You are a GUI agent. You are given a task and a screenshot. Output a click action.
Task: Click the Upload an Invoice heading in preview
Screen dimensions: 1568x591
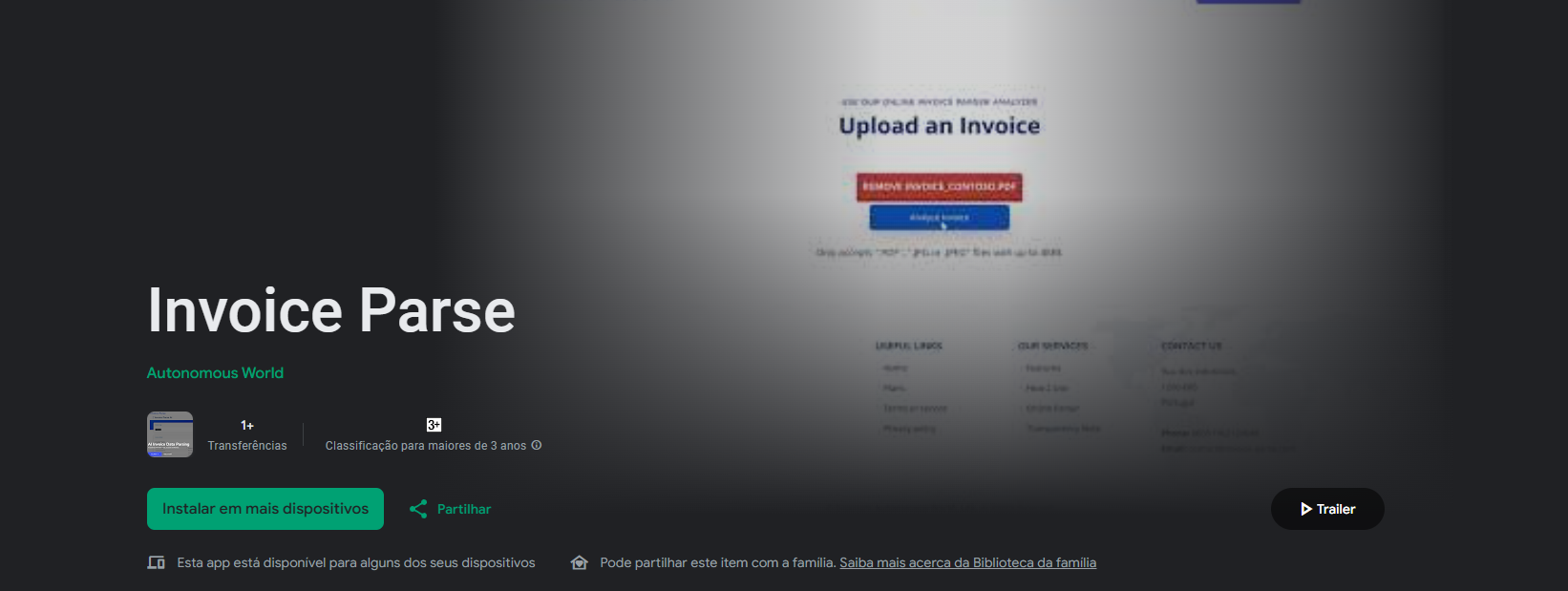point(940,126)
